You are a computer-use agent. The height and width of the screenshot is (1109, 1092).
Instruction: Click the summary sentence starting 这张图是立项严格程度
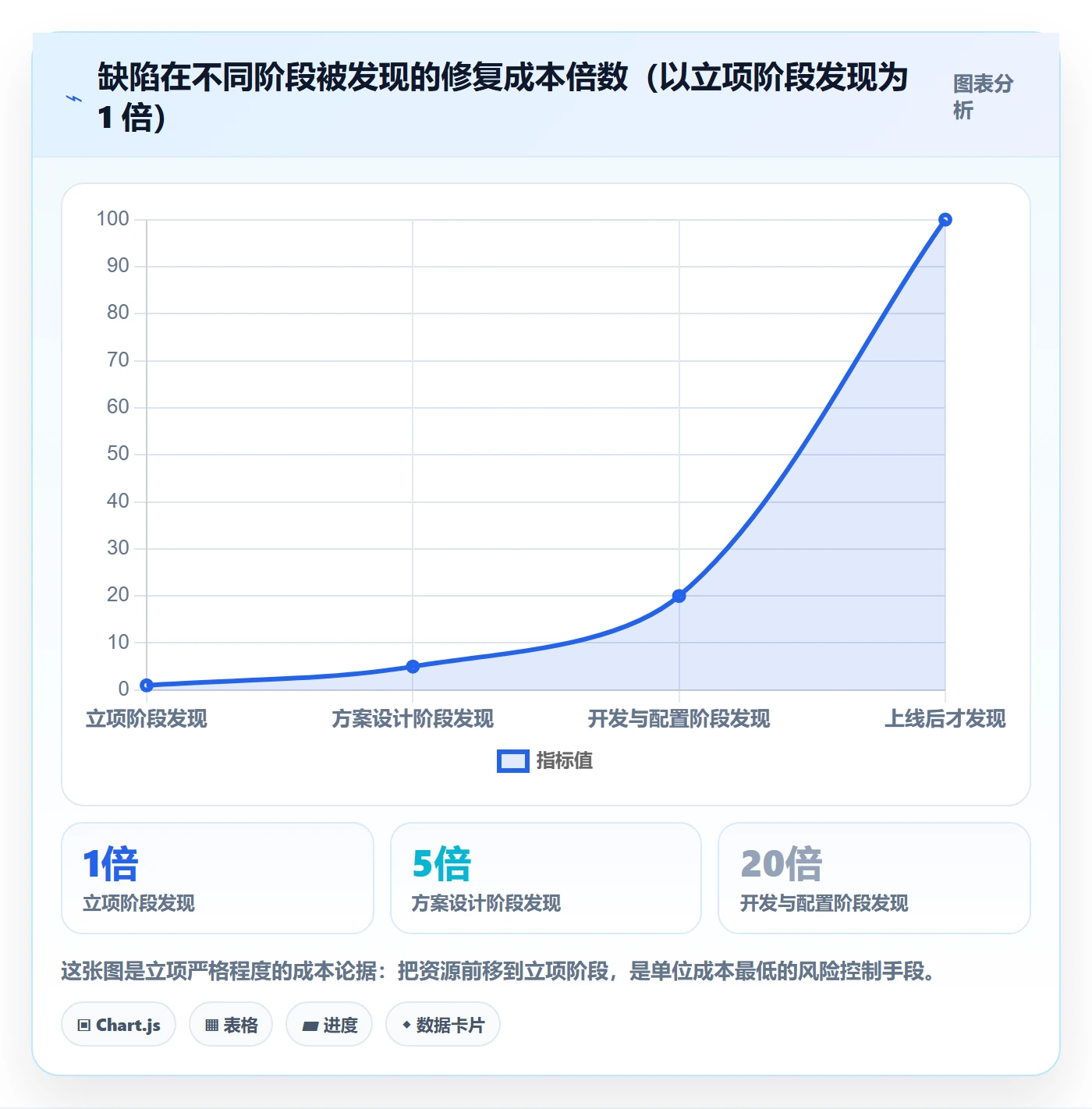(x=498, y=971)
